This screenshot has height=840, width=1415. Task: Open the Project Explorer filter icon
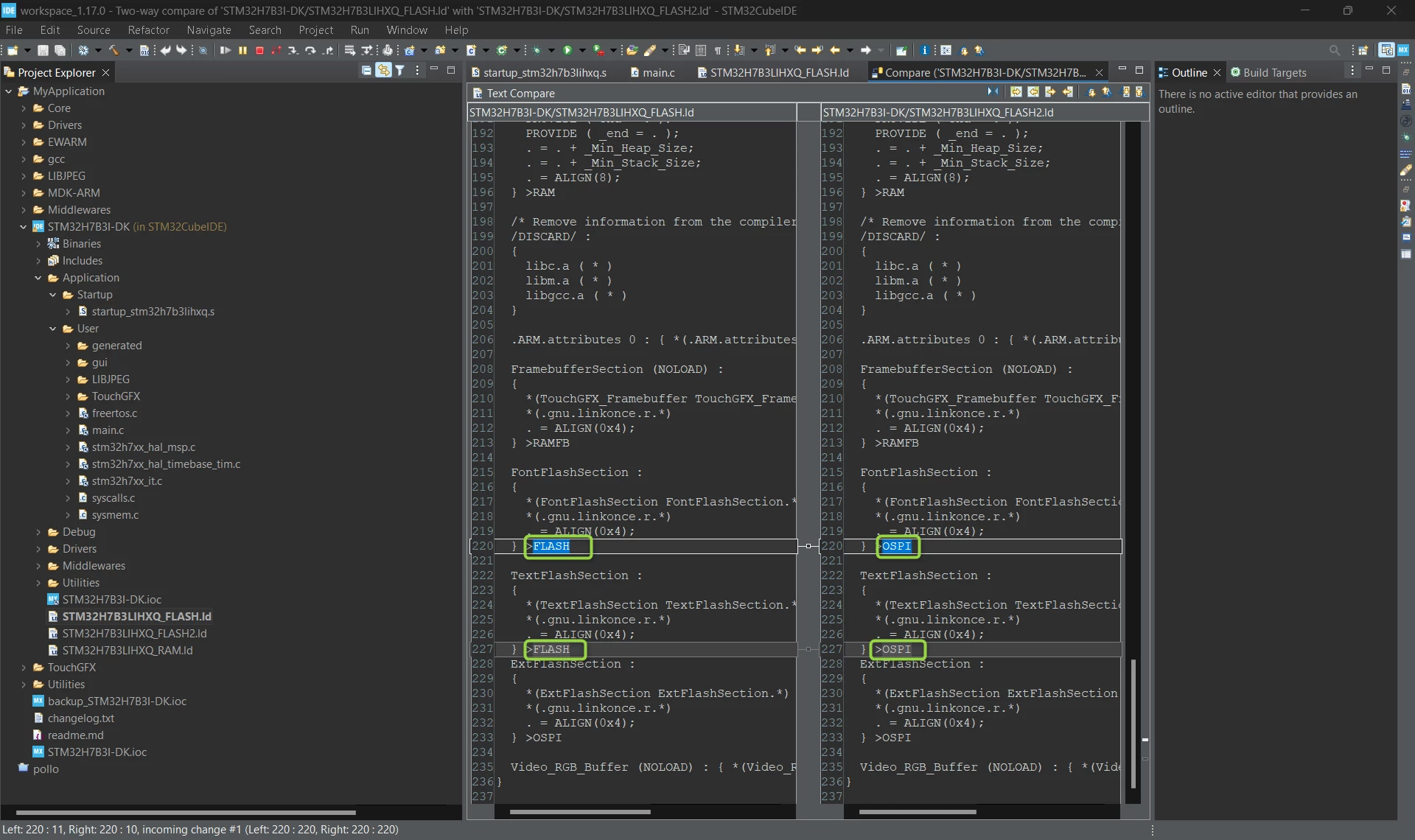pos(399,70)
